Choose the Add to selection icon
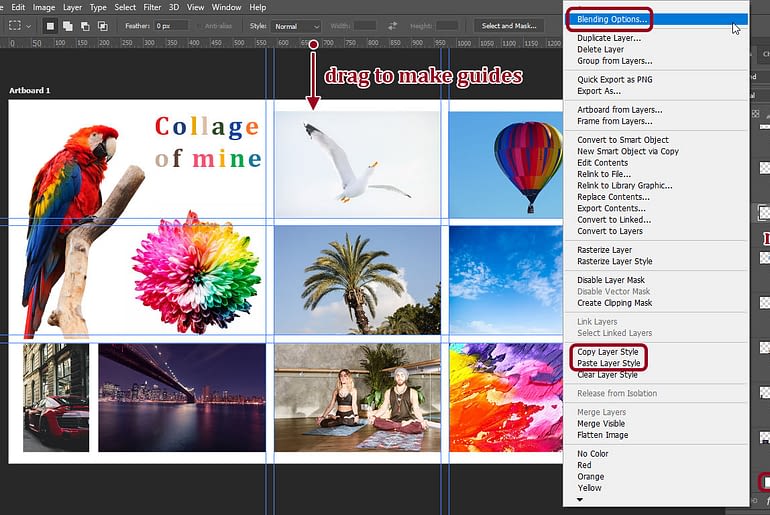 pyautogui.click(x=68, y=26)
